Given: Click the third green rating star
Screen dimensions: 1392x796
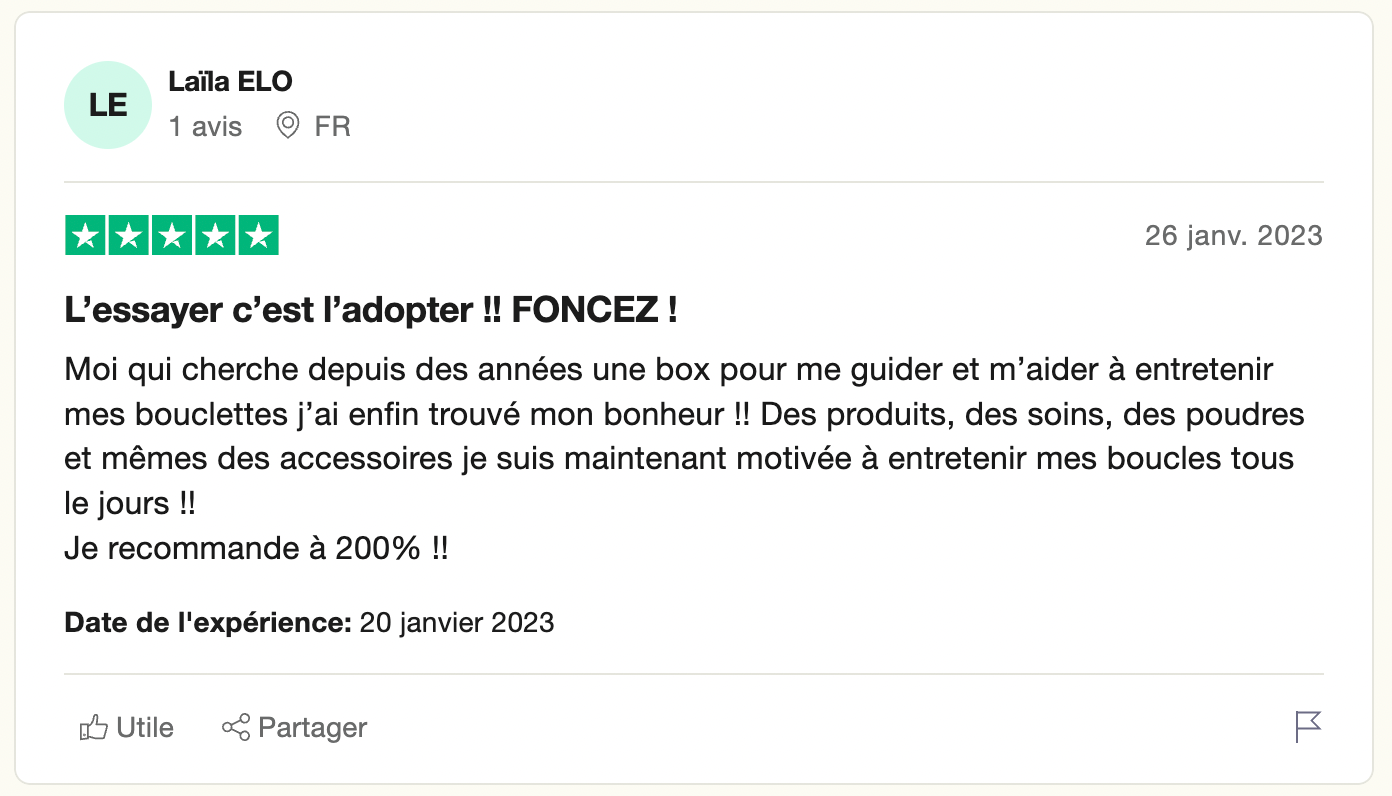Looking at the screenshot, I should coord(172,236).
